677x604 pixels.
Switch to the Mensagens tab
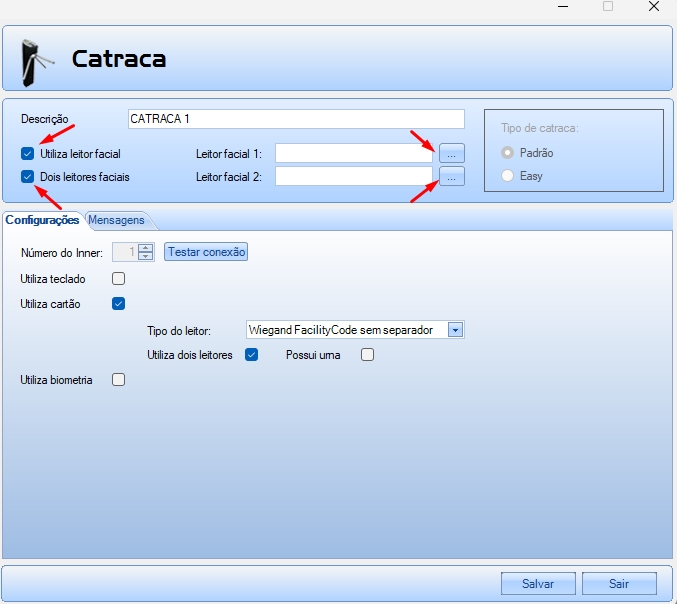click(x=119, y=219)
